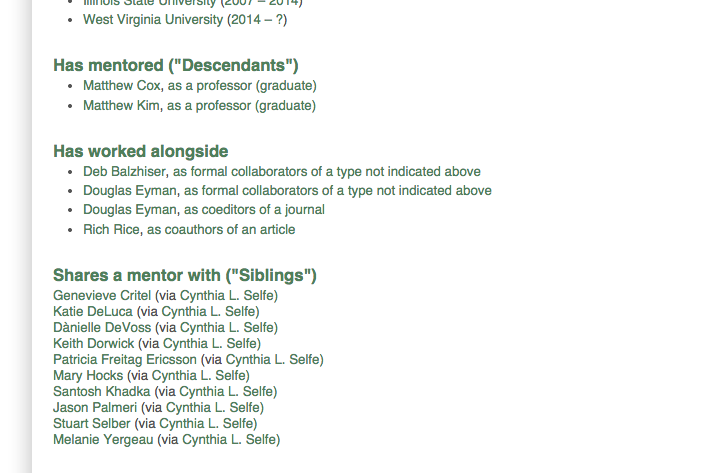Image resolution: width=710 pixels, height=473 pixels.
Task: Open the Patricia Freitag Ericsson link
Action: (125, 359)
